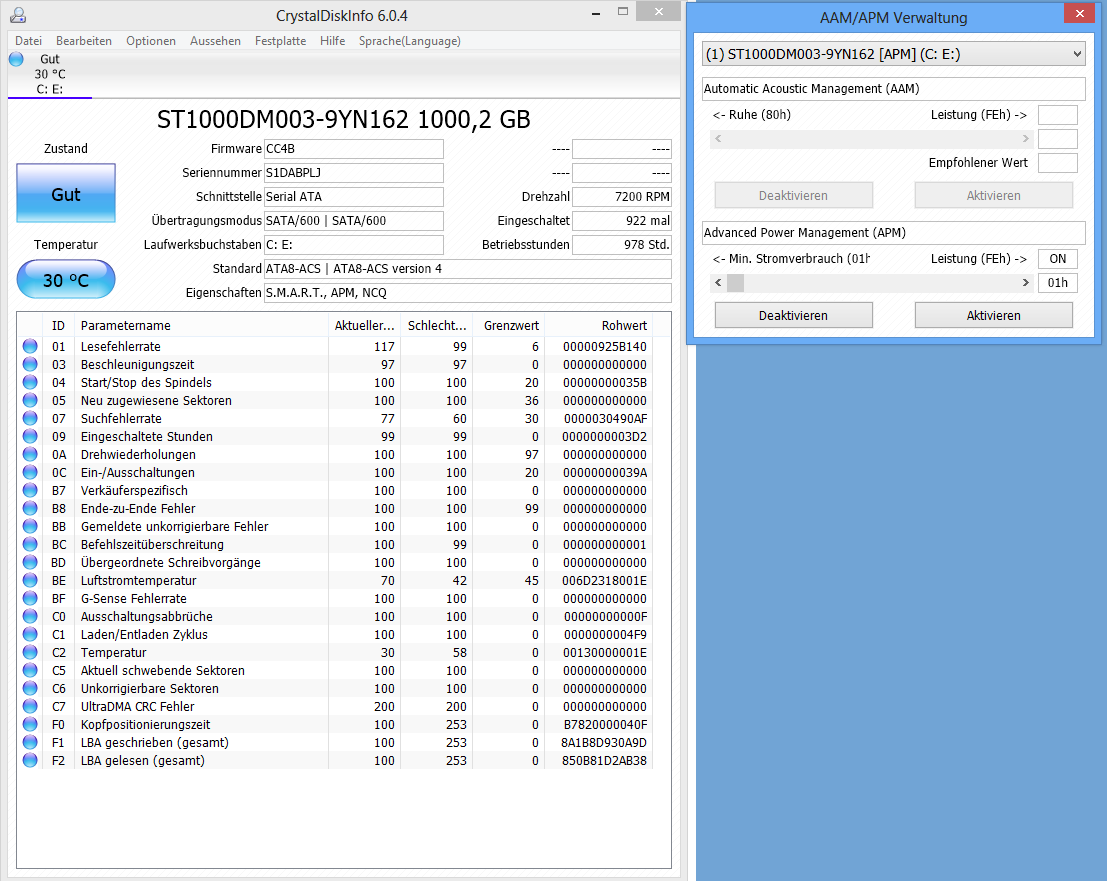Click the ID column header
The height and width of the screenshot is (881, 1107).
[58, 325]
